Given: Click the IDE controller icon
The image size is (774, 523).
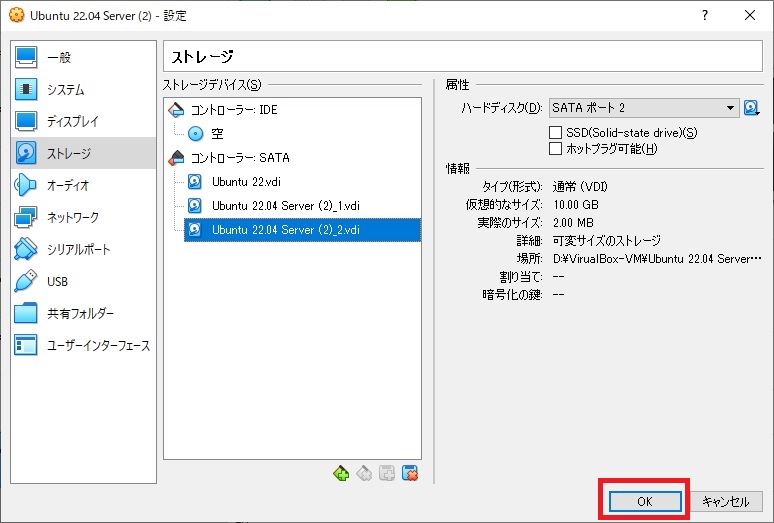Looking at the screenshot, I should pyautogui.click(x=176, y=110).
